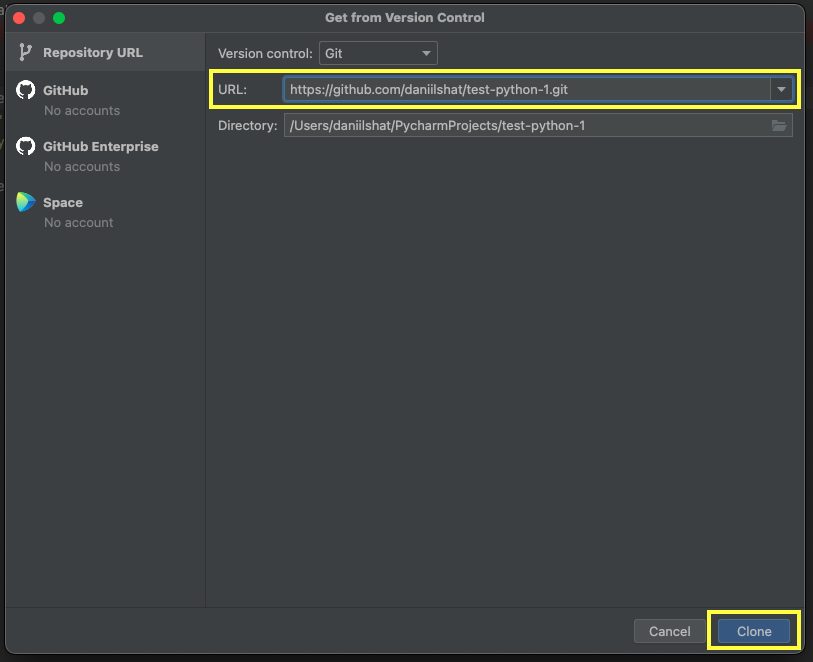The width and height of the screenshot is (813, 662).
Task: Open the GitHub accounts section
Action: click(x=105, y=99)
